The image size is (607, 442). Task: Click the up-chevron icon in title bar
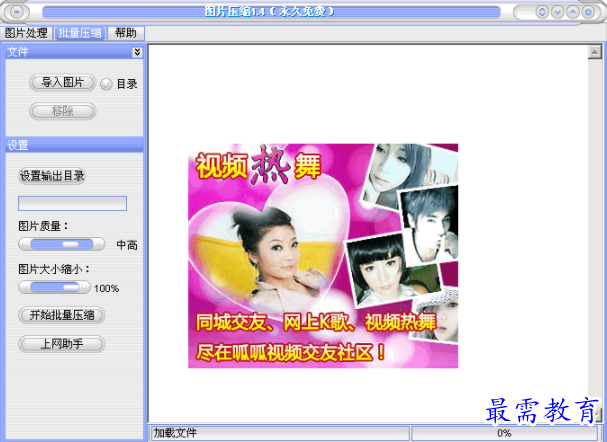coord(573,12)
